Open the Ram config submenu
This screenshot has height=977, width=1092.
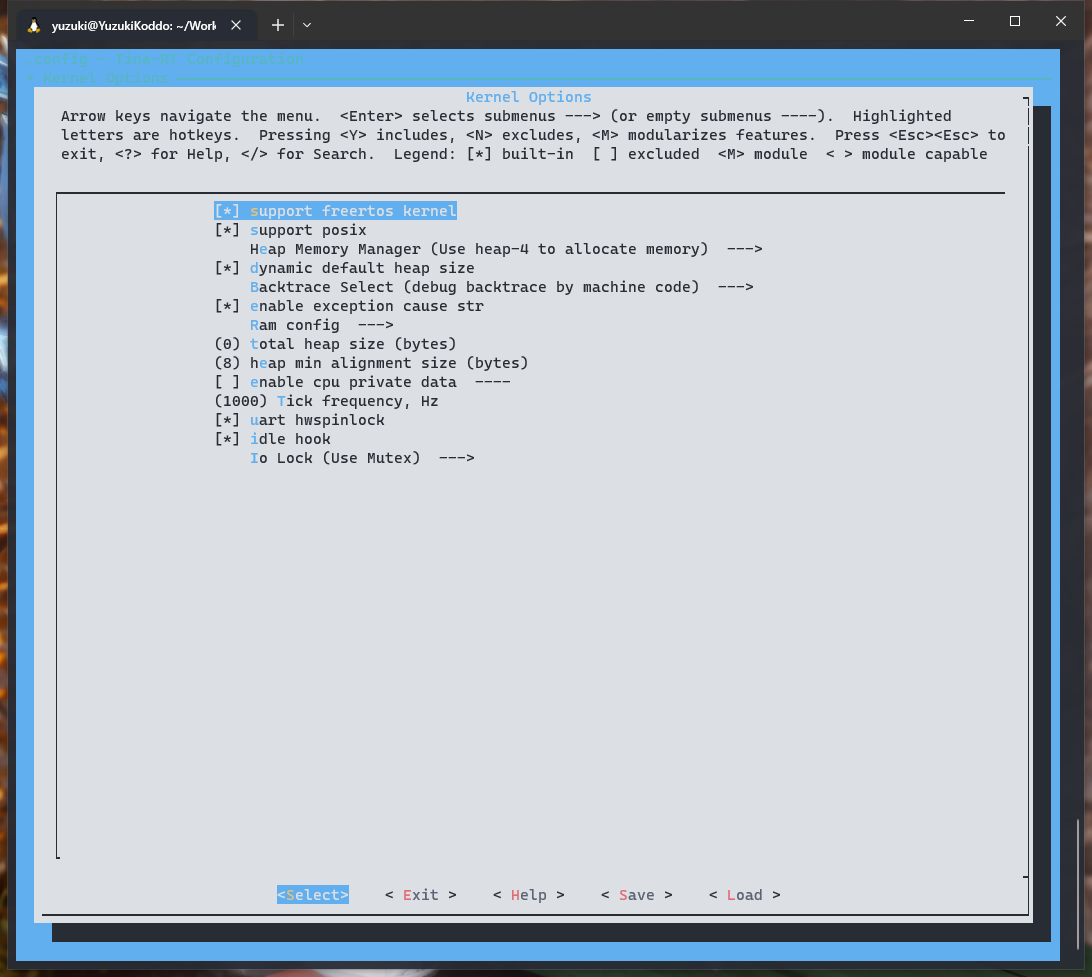[x=320, y=325]
